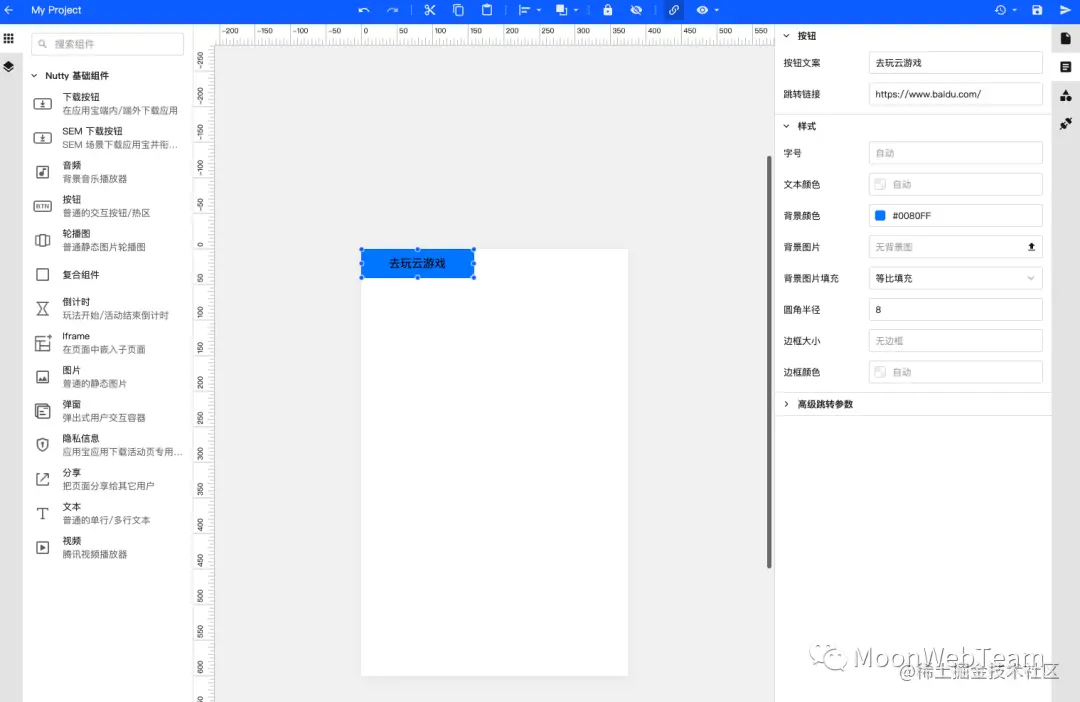
Task: Open the 文本颜色 color swatch
Action: [880, 185]
